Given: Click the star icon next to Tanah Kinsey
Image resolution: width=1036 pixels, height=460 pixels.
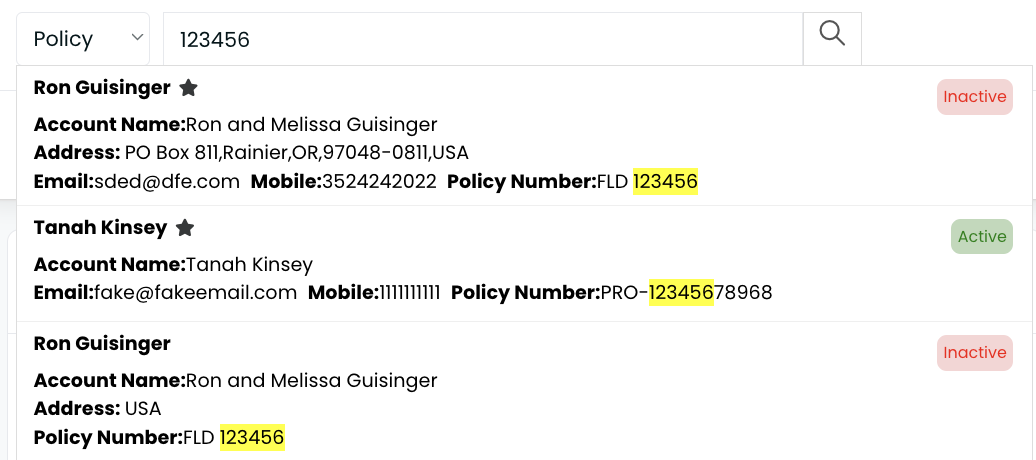Looking at the screenshot, I should (185, 228).
